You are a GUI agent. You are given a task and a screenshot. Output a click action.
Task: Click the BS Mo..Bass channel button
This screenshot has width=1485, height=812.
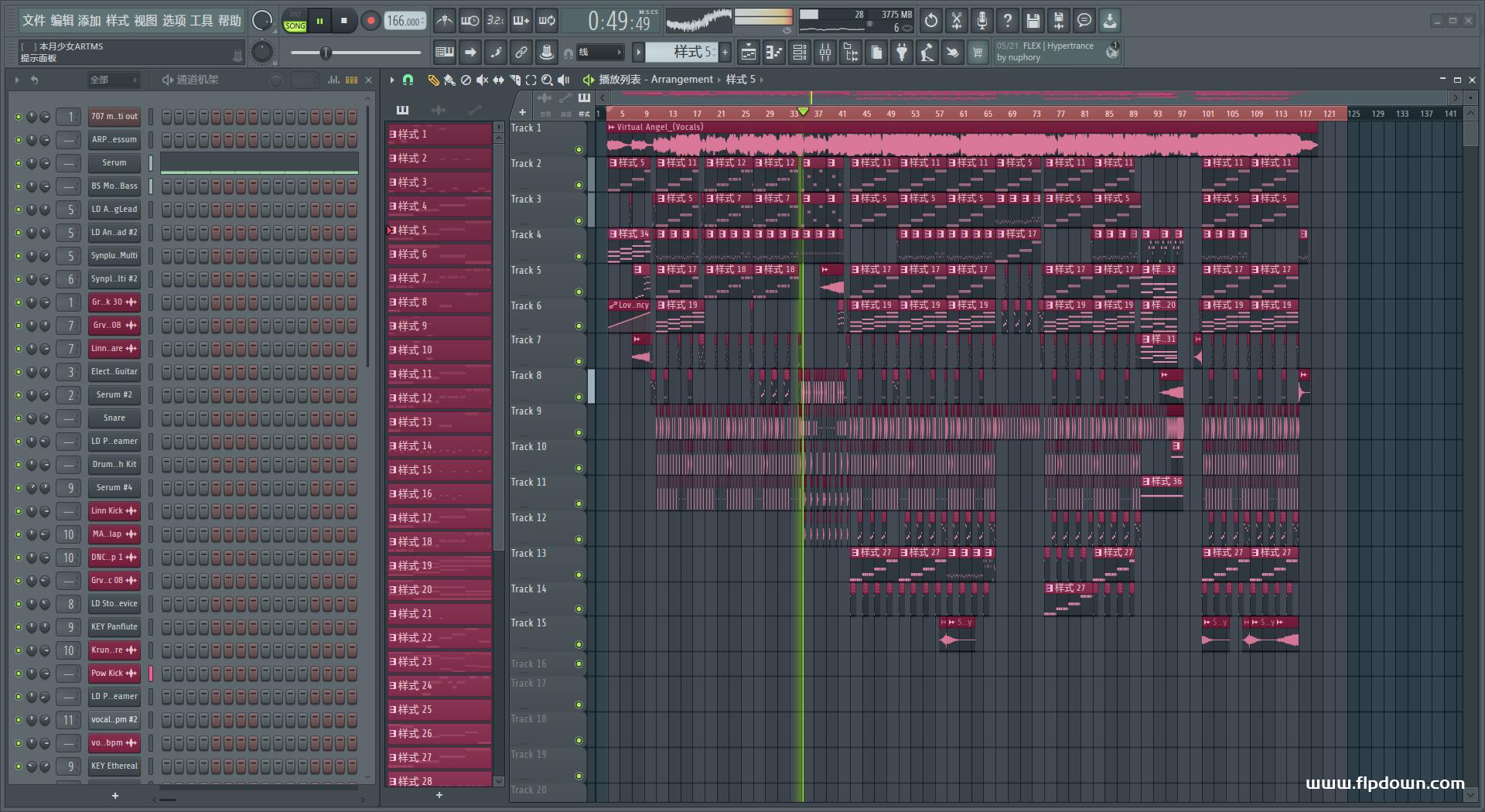coord(114,186)
